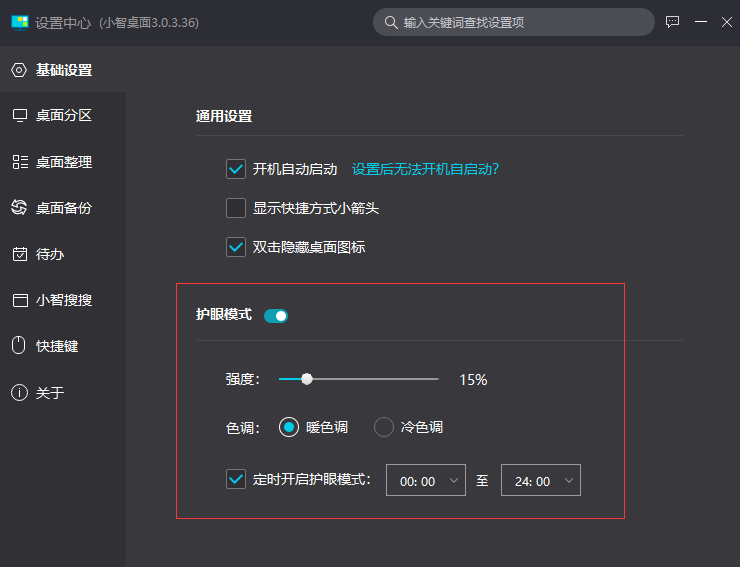The width and height of the screenshot is (740, 567).
Task: Click the 输入关键词查找设置项 search field
Action: tap(515, 22)
